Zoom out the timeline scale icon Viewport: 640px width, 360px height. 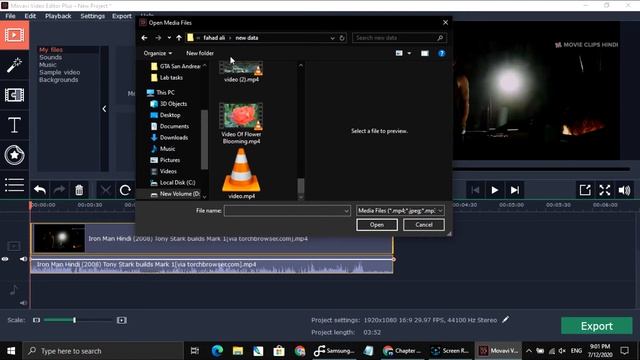click(36, 320)
